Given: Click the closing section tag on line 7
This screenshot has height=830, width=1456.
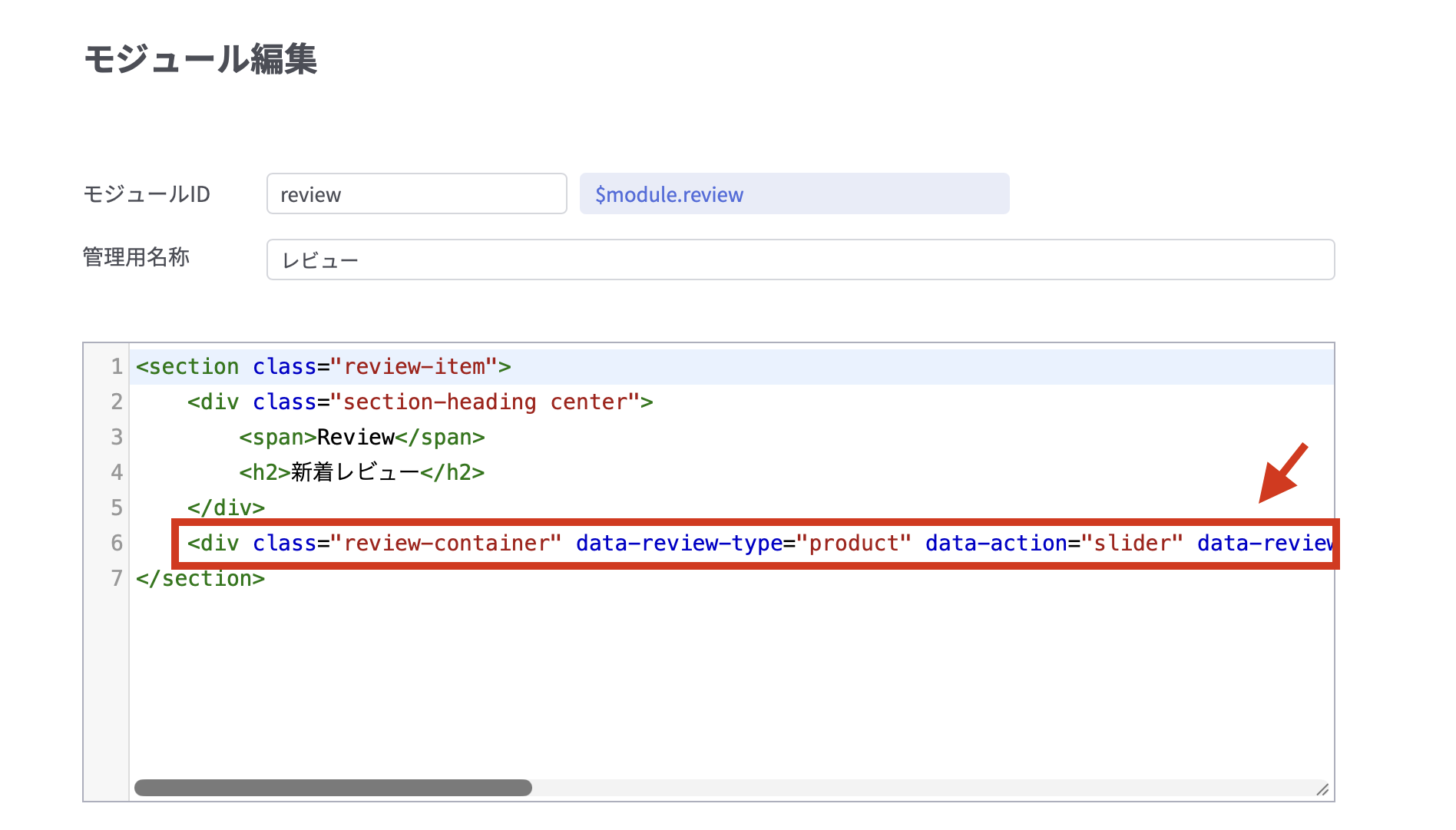Looking at the screenshot, I should click(x=200, y=579).
